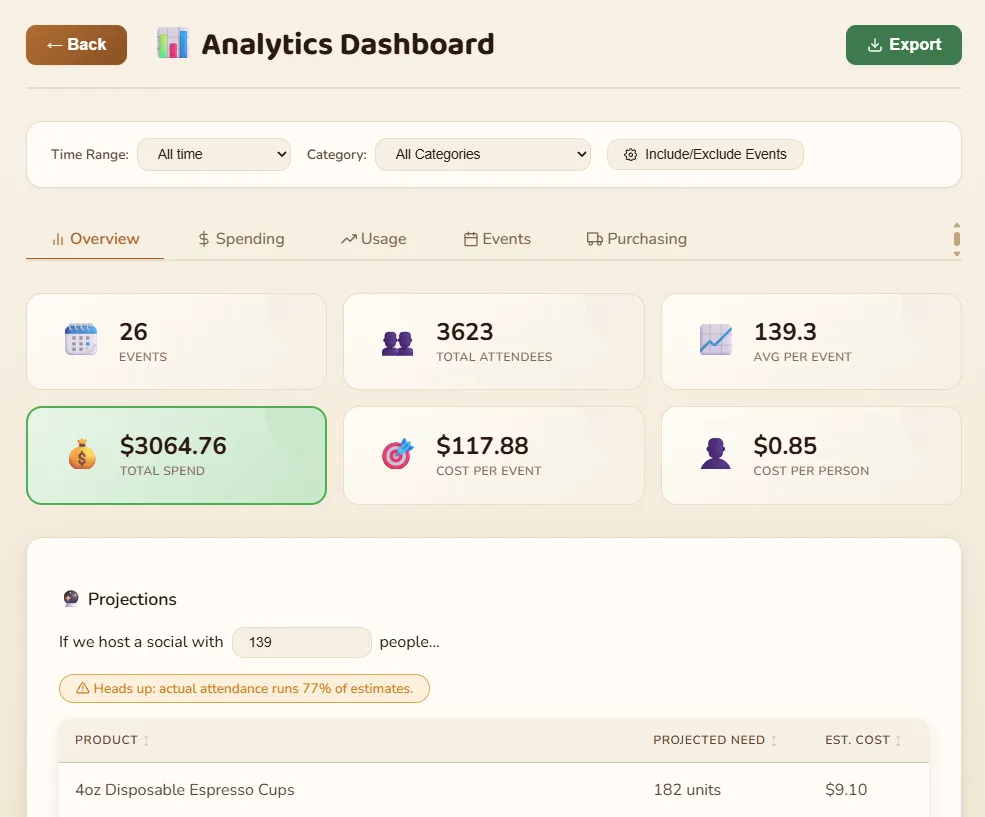Switch to the Purchasing tab
Viewport: 985px width, 817px height.
pyautogui.click(x=636, y=239)
